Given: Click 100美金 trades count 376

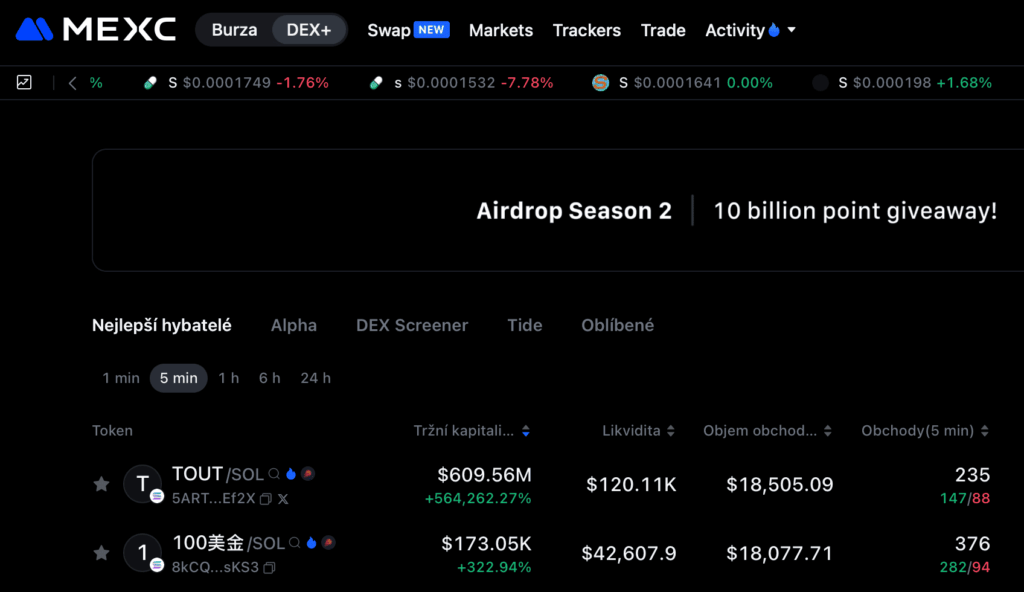Looking at the screenshot, I should pos(972,544).
